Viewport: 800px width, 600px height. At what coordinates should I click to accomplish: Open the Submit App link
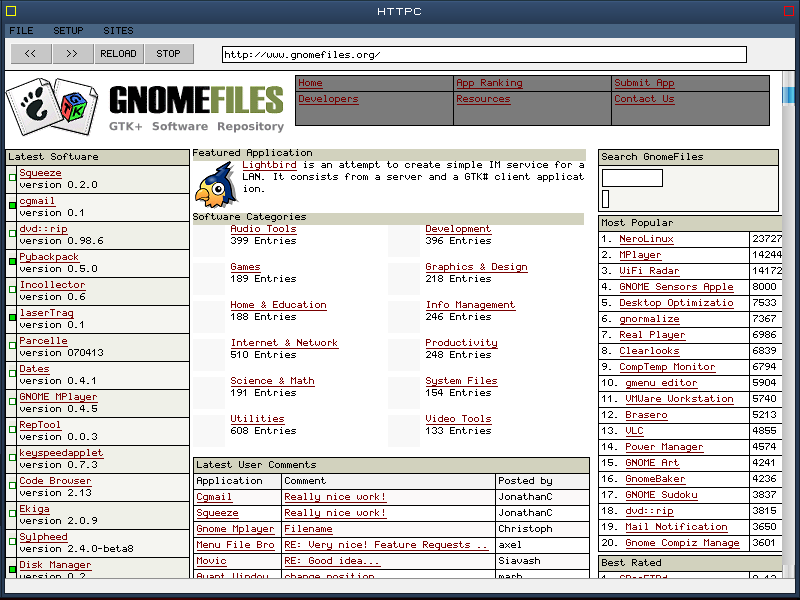(x=644, y=83)
